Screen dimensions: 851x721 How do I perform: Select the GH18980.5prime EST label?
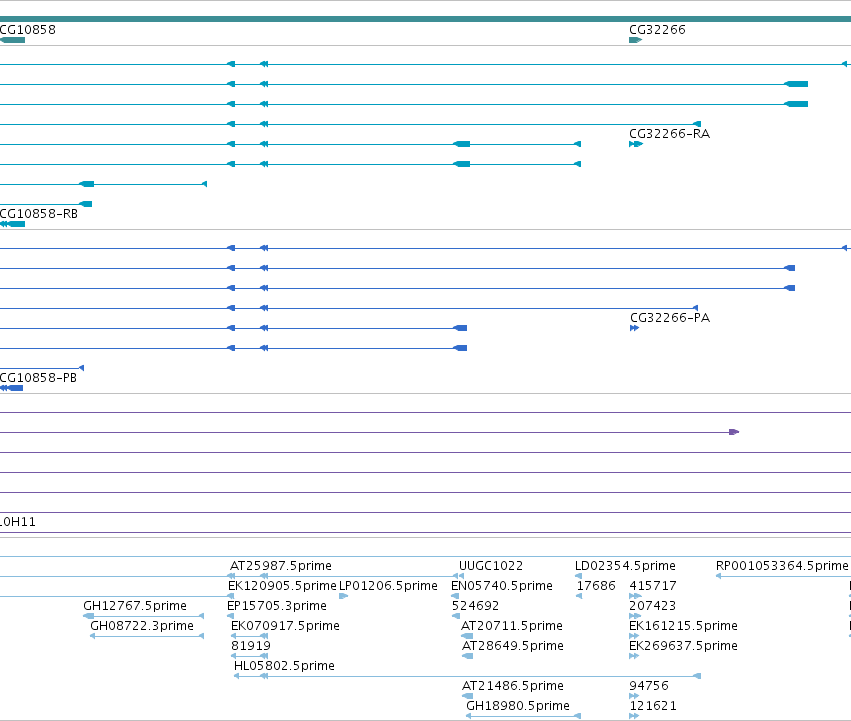pyautogui.click(x=518, y=706)
